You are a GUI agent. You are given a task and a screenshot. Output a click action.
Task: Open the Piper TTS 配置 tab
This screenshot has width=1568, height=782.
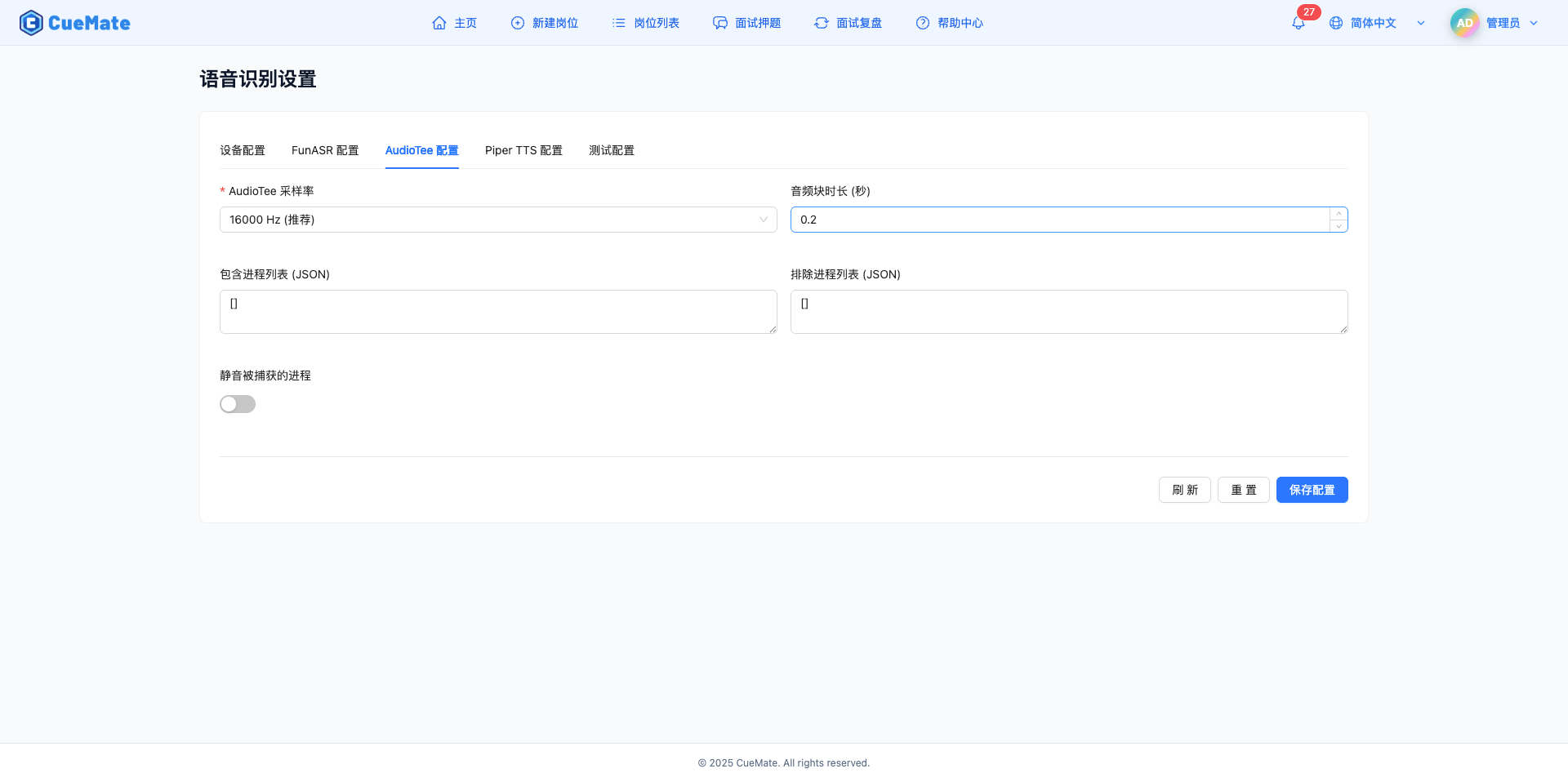pyautogui.click(x=523, y=150)
